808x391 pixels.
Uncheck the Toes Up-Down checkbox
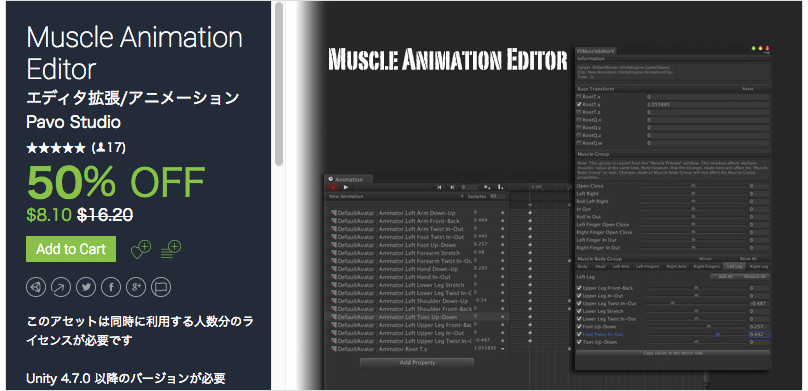579,342
